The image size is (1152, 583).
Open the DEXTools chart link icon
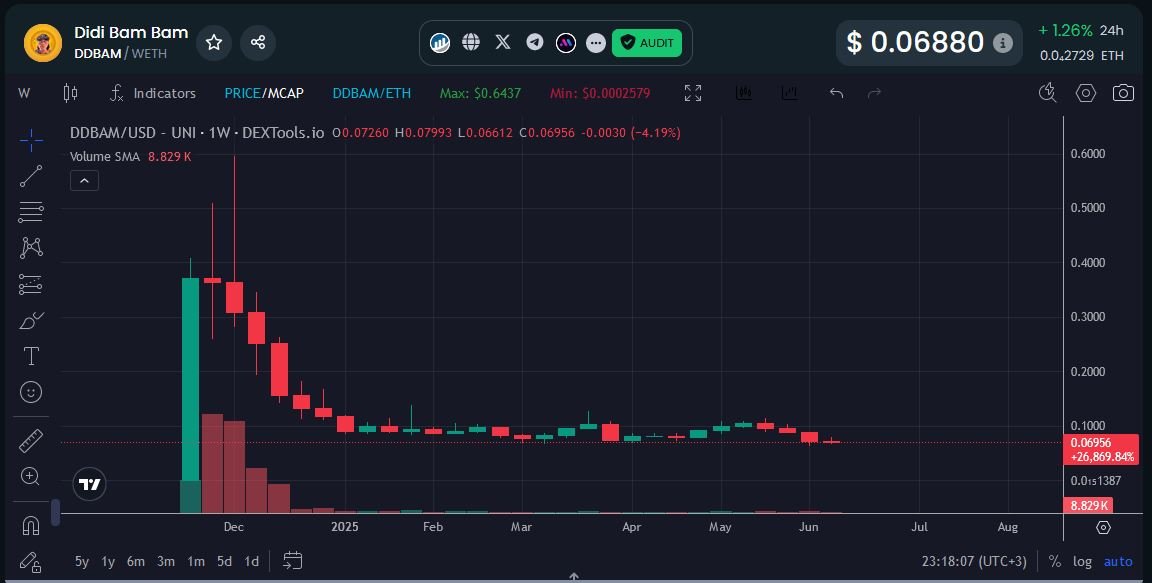(439, 43)
